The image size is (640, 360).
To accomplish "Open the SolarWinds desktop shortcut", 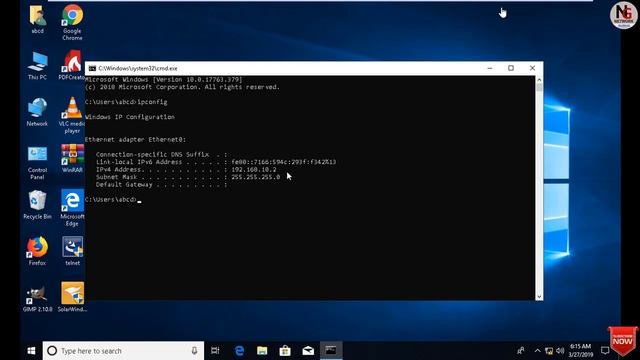I will (x=72, y=297).
